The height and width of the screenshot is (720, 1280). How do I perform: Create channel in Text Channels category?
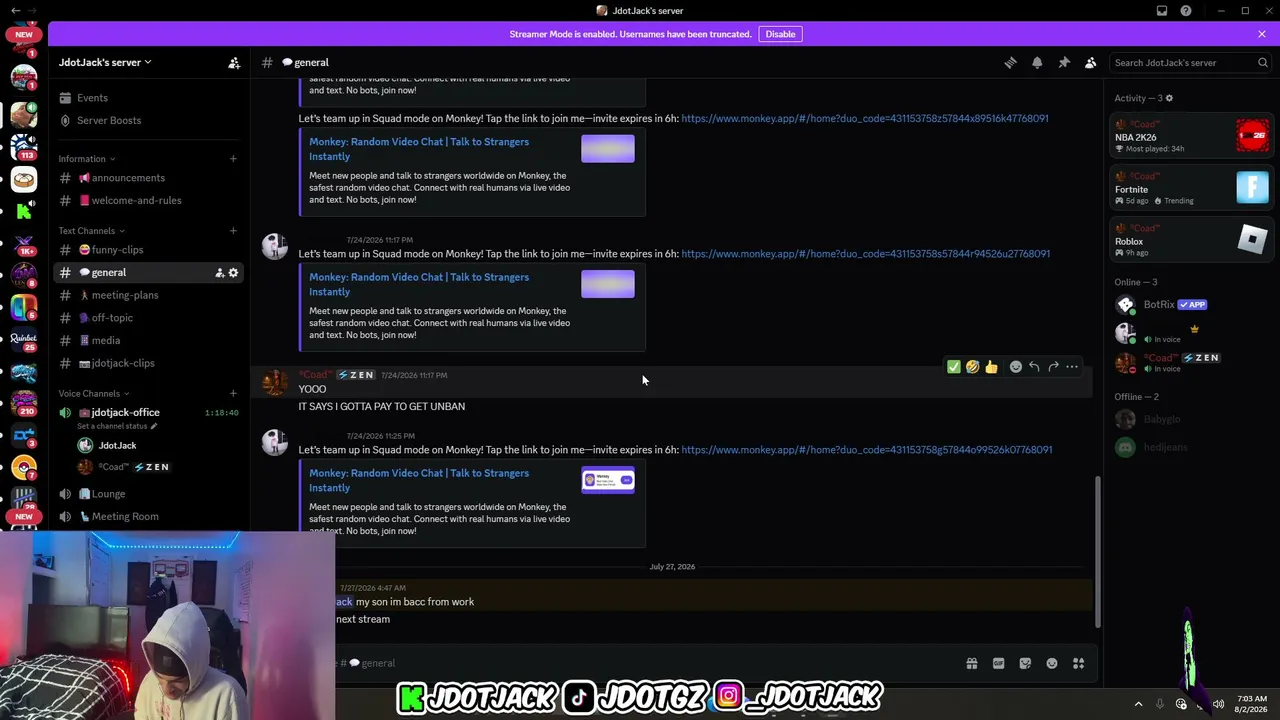pyautogui.click(x=233, y=231)
